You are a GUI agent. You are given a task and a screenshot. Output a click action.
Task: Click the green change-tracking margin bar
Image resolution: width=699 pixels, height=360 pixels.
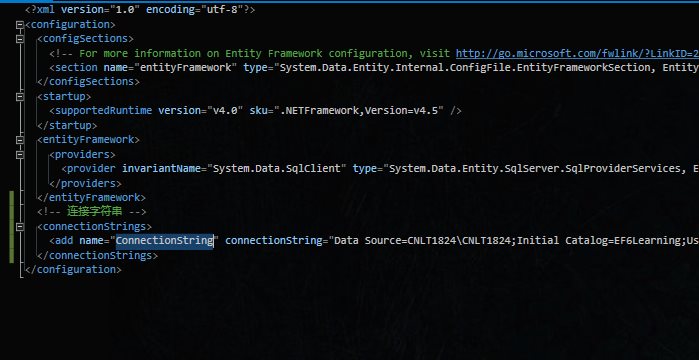point(12,226)
